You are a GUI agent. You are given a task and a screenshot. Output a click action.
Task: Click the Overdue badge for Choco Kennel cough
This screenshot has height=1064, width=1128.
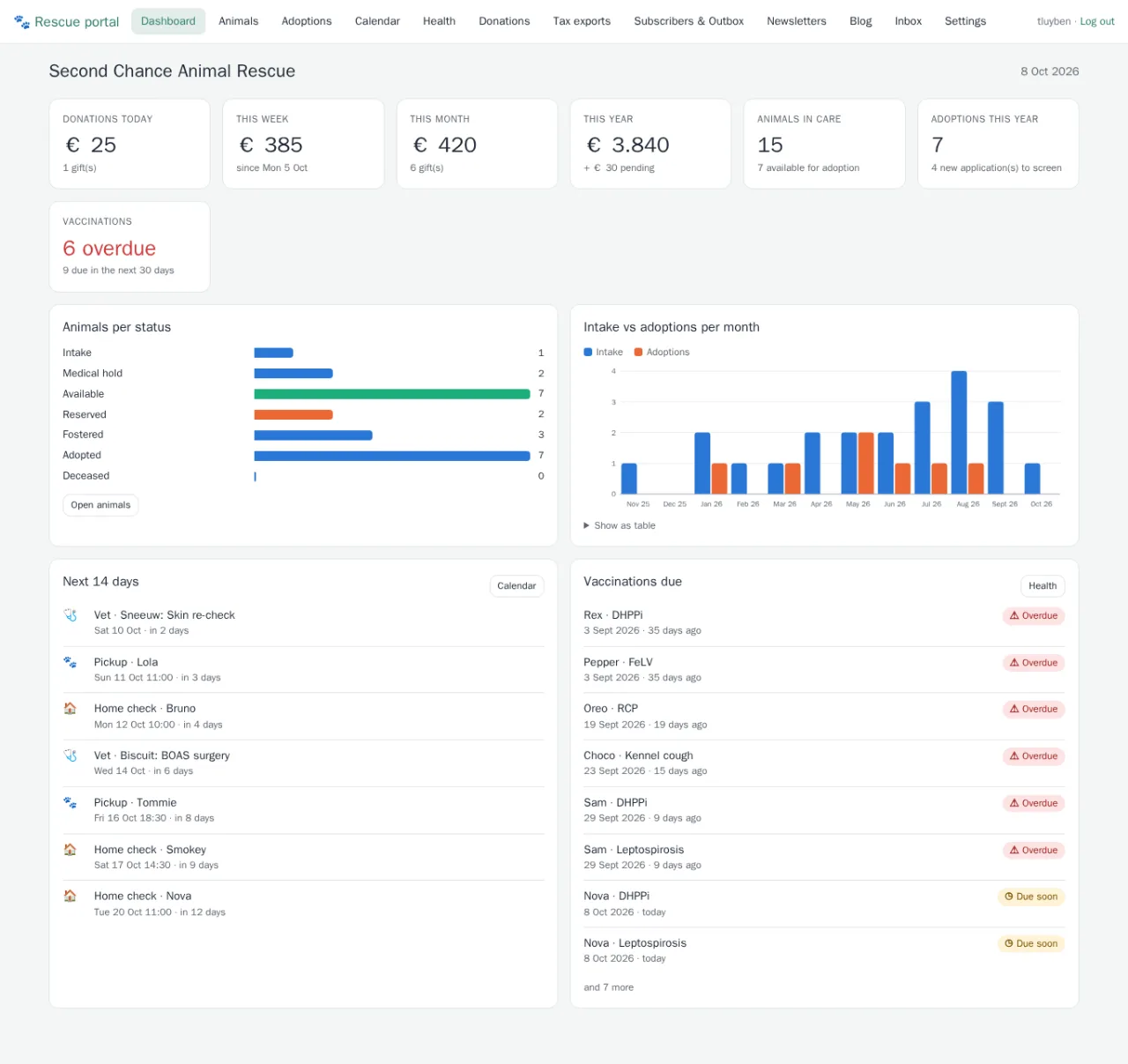click(1034, 756)
